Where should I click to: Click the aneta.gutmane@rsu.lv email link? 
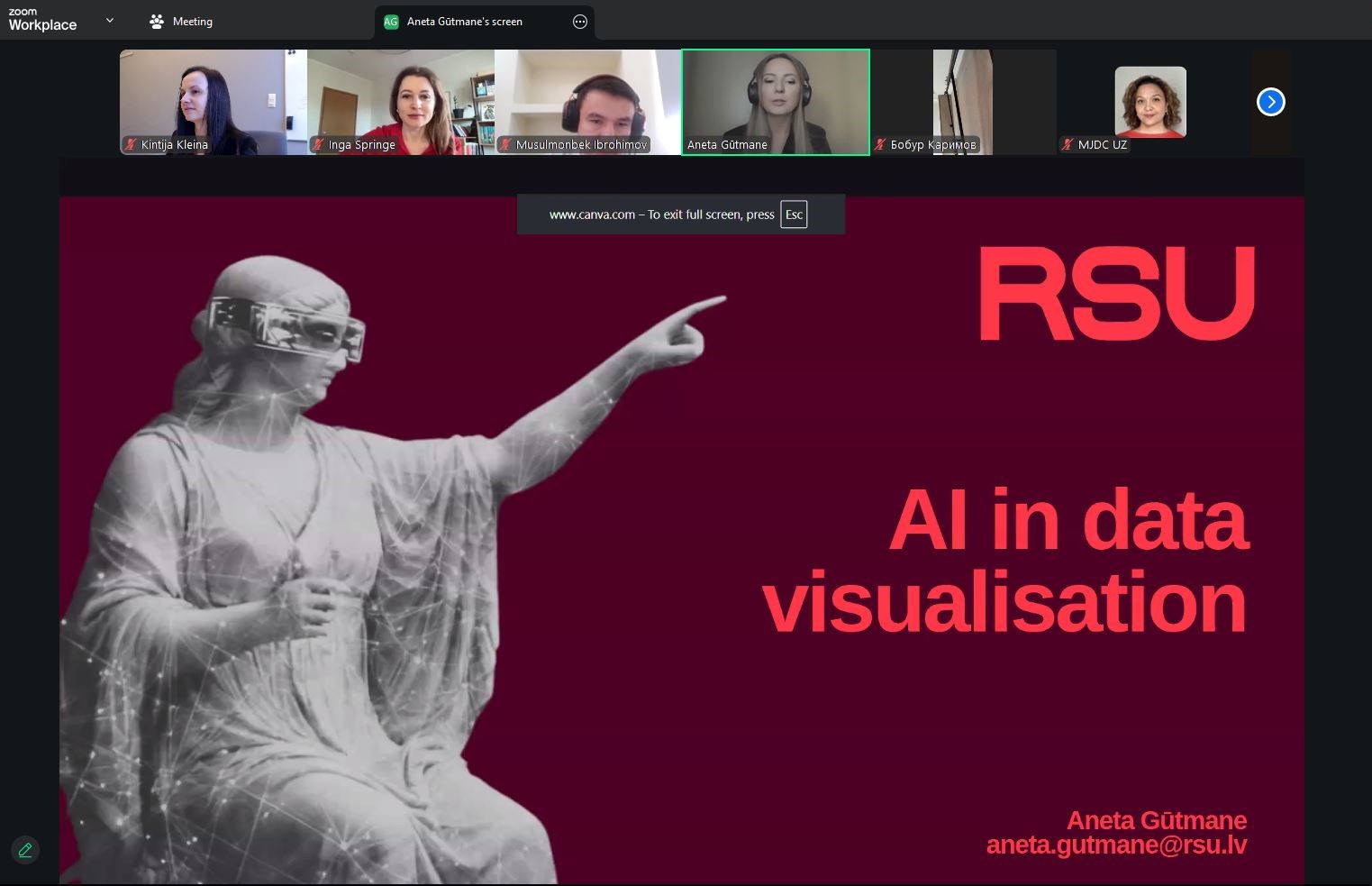(1116, 845)
